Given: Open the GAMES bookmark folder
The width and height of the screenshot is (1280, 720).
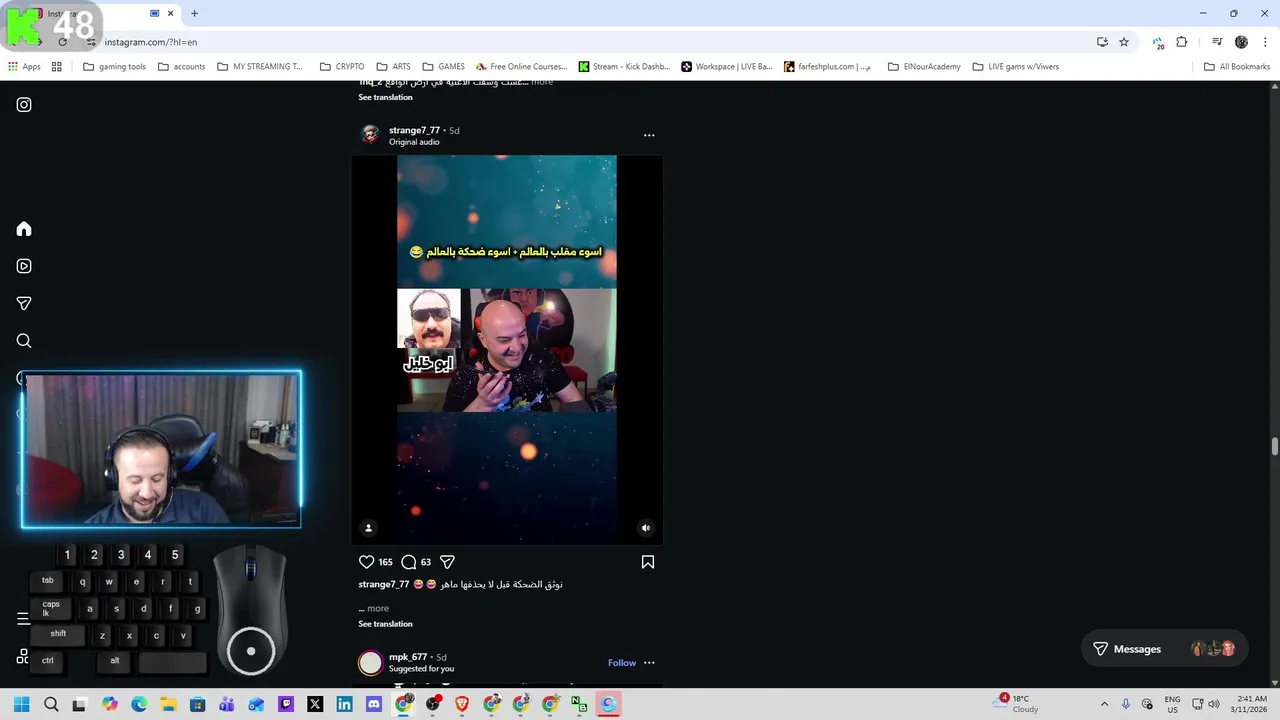Looking at the screenshot, I should pyautogui.click(x=443, y=67).
